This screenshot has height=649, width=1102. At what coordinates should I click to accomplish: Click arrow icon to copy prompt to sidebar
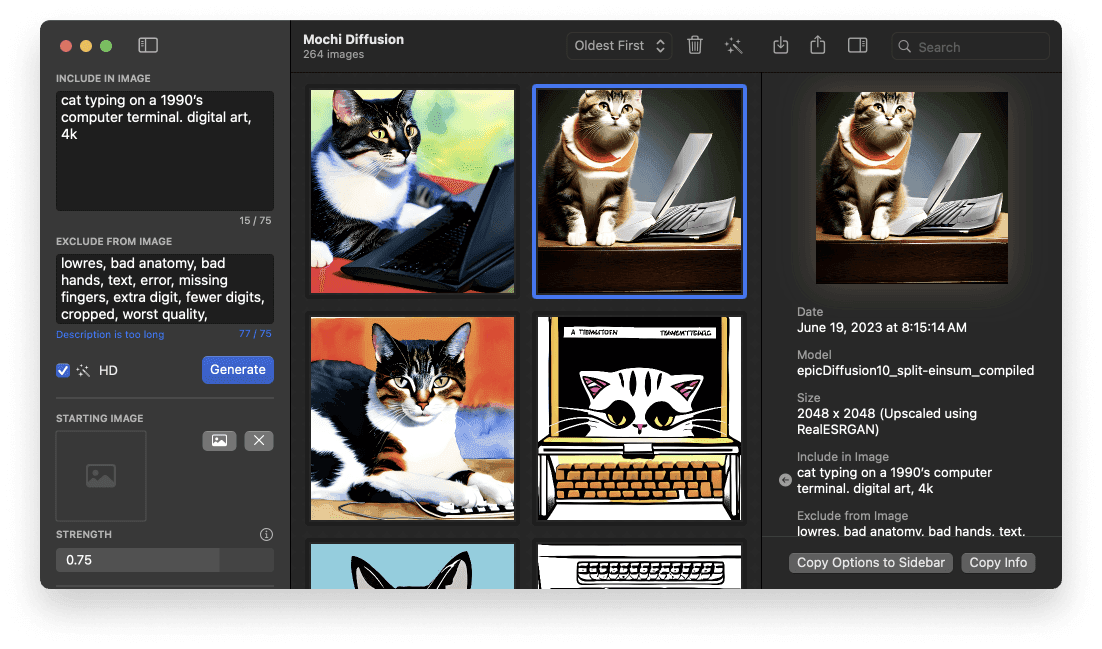[x=785, y=480]
